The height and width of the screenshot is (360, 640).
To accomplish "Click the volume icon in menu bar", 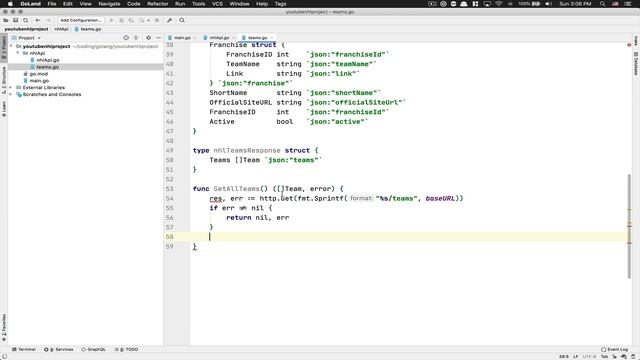I will click(548, 4).
